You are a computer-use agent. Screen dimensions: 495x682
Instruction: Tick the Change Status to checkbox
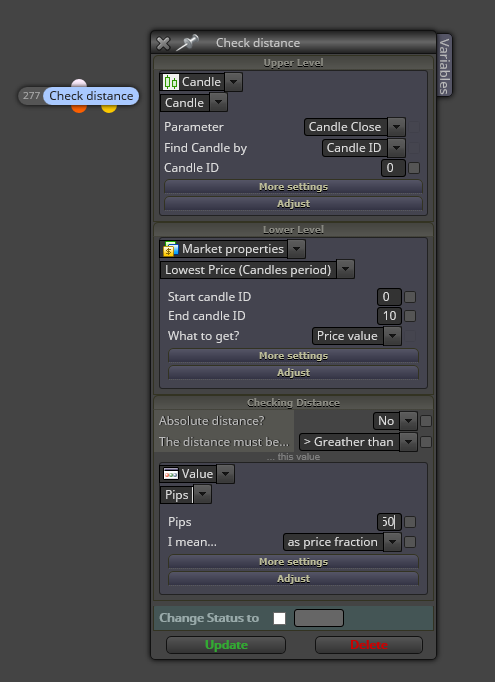pos(279,618)
